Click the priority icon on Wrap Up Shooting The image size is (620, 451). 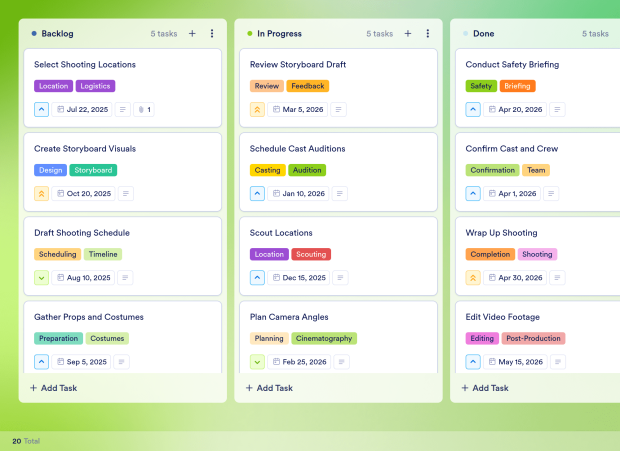[473, 278]
